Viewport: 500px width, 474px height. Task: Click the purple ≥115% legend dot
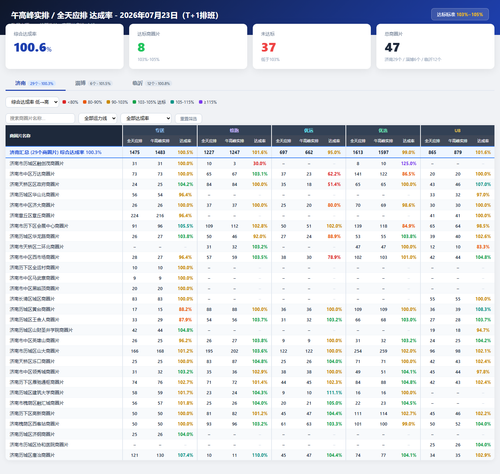(x=201, y=102)
